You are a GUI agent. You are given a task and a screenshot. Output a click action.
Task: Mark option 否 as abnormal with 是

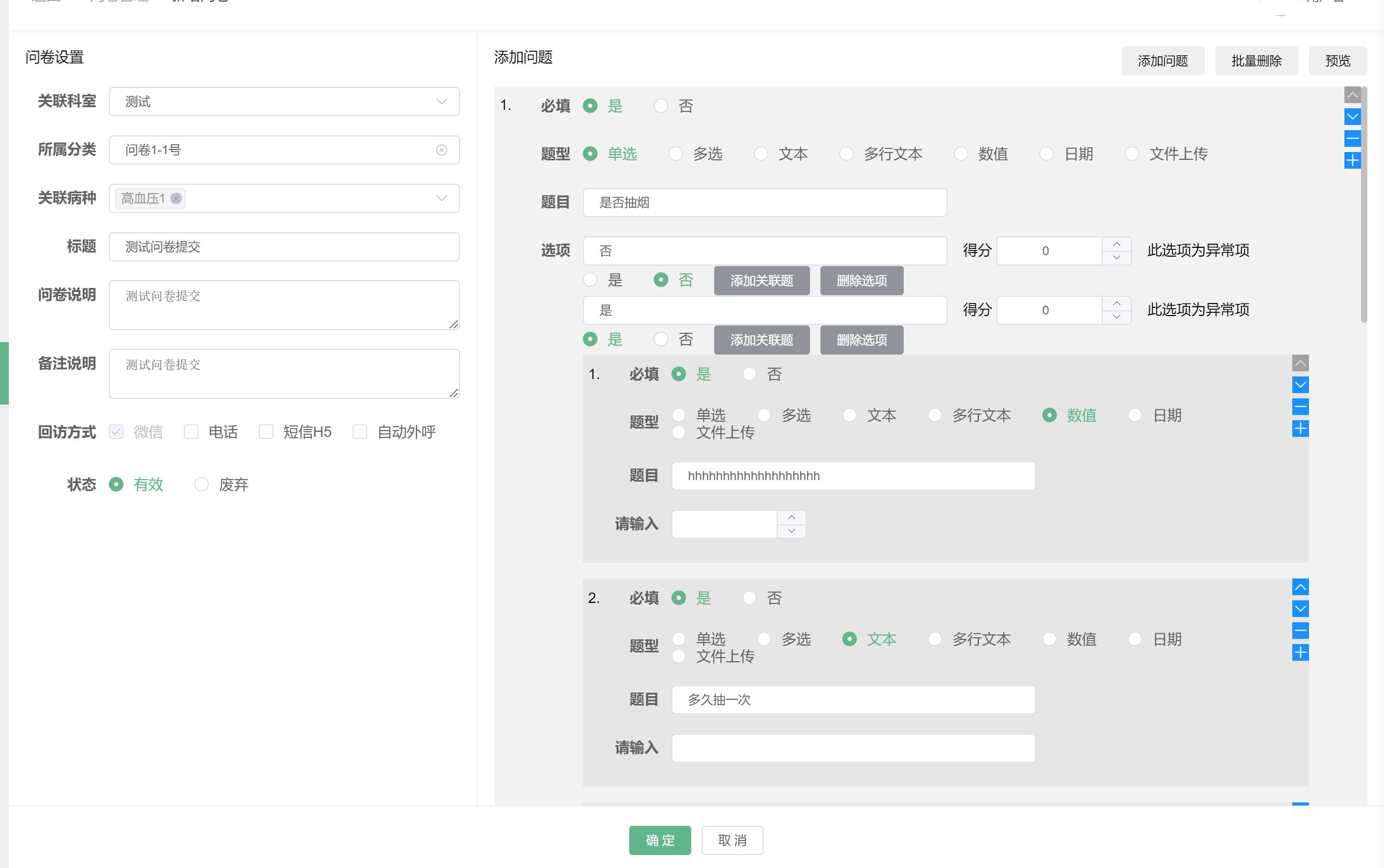(x=590, y=280)
